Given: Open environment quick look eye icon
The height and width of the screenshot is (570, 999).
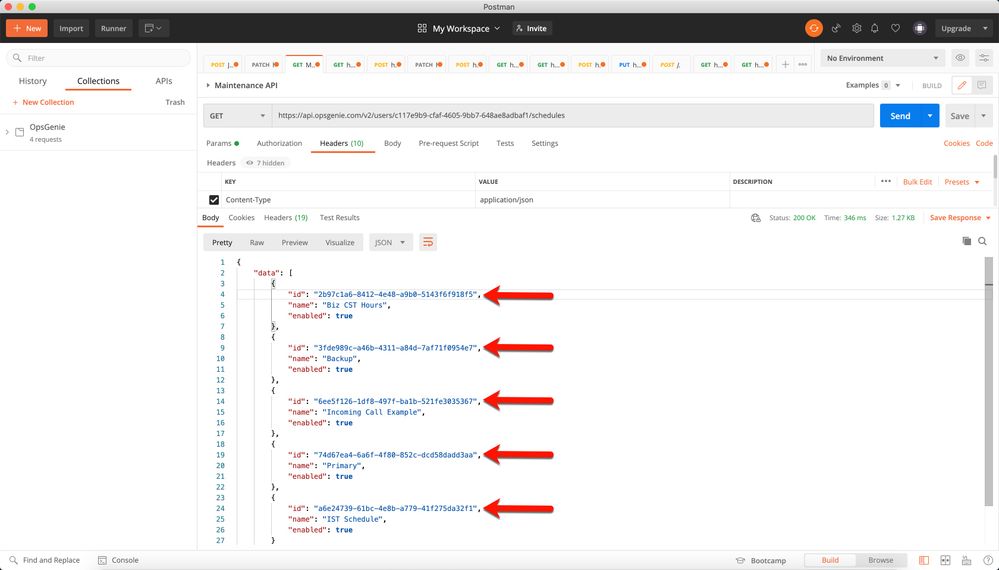Looking at the screenshot, I should (x=960, y=58).
